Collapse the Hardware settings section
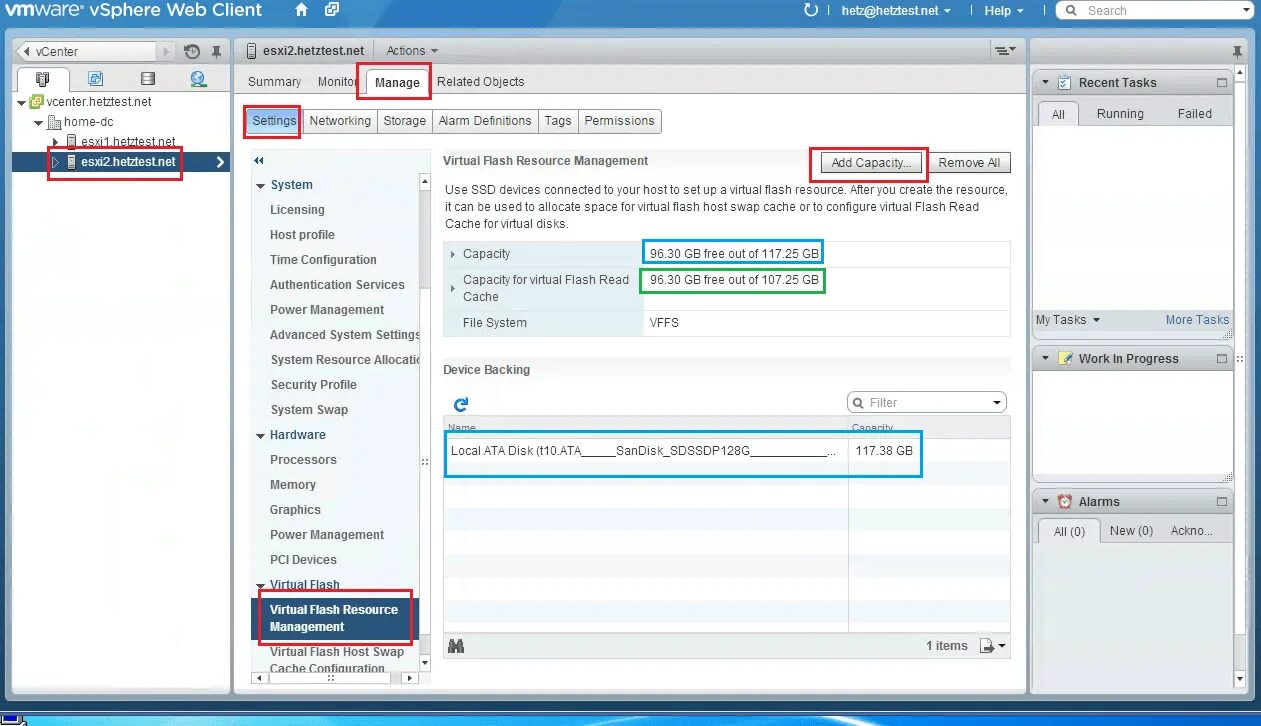The image size is (1261, 726). point(261,435)
